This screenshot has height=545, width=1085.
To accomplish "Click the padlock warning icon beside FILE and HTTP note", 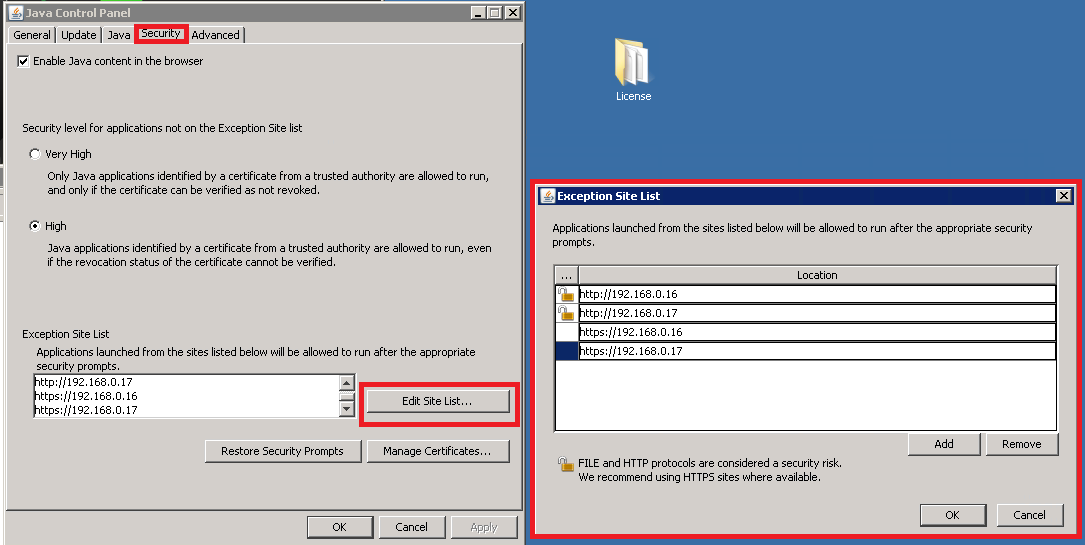I will point(566,464).
